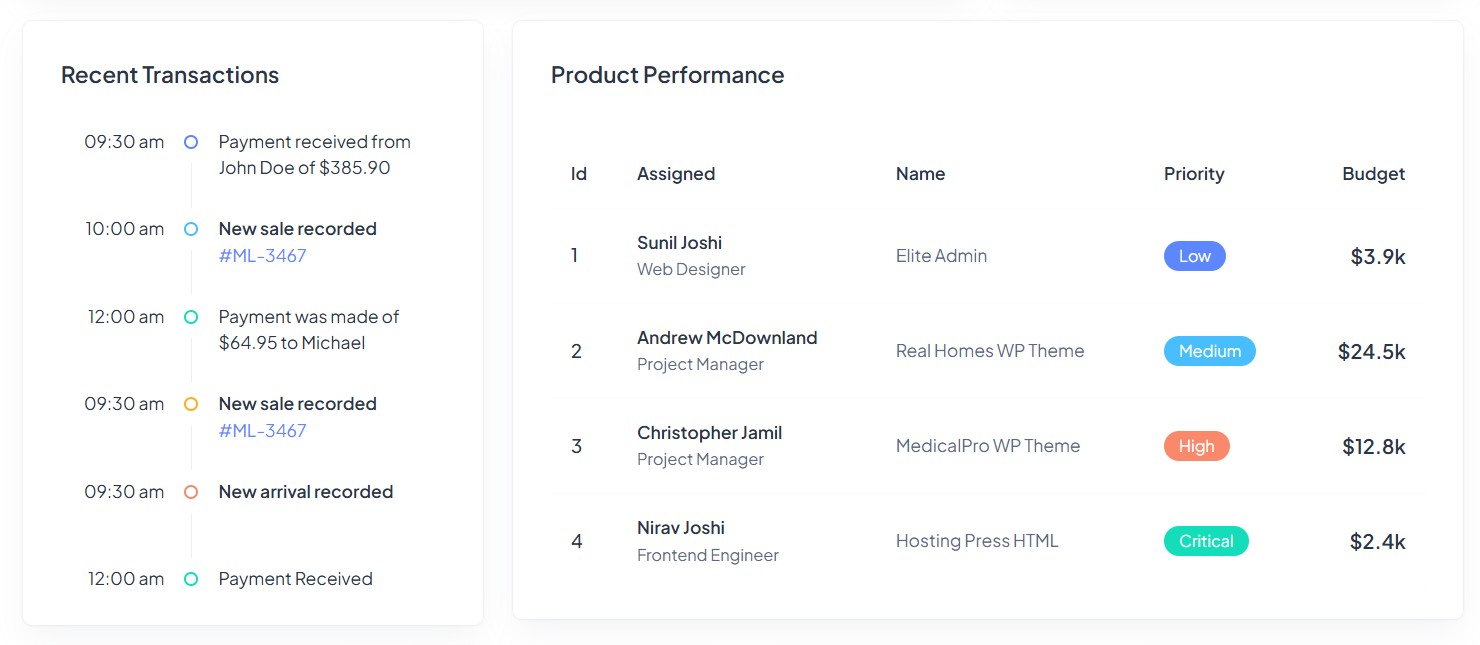Click the $24.5k budget value
Screen dimensions: 1480x645
[1372, 351]
